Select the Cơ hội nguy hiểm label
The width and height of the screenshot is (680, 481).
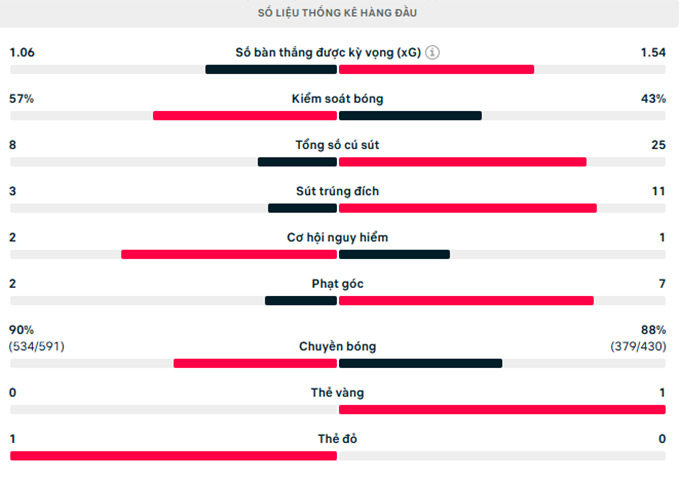coord(337,238)
